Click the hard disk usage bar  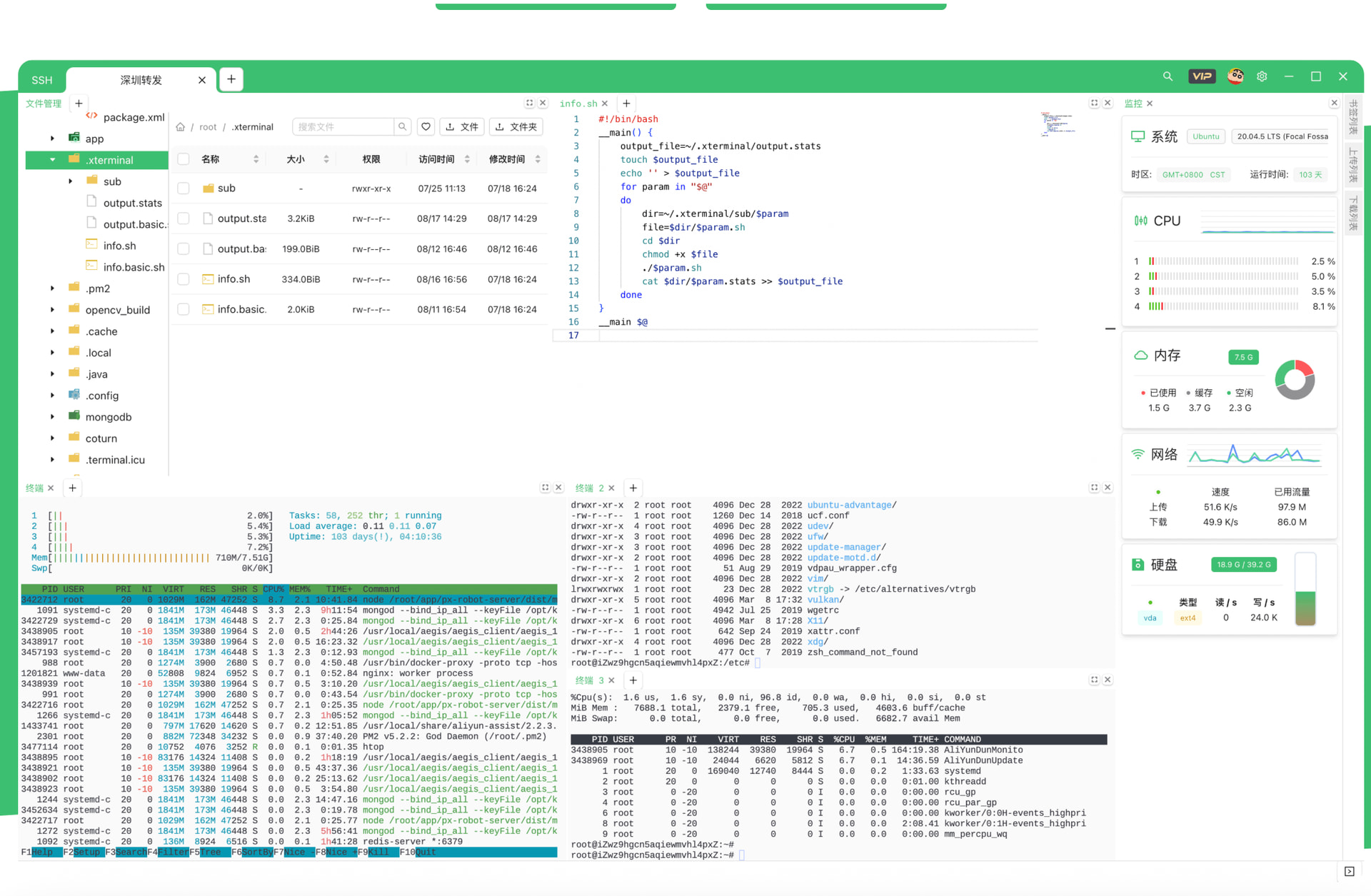tap(1305, 590)
